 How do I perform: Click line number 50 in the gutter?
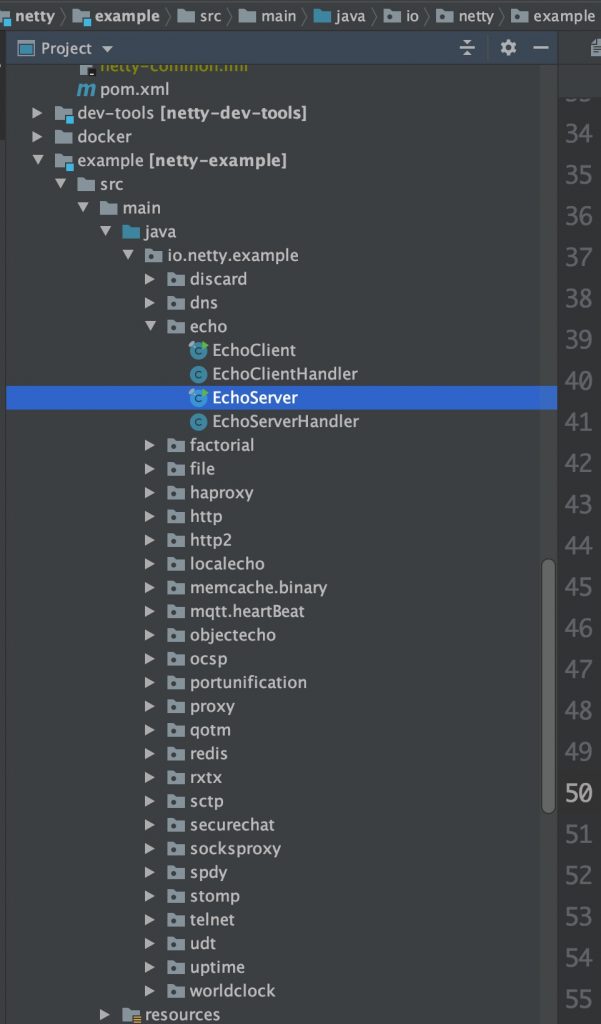(578, 793)
